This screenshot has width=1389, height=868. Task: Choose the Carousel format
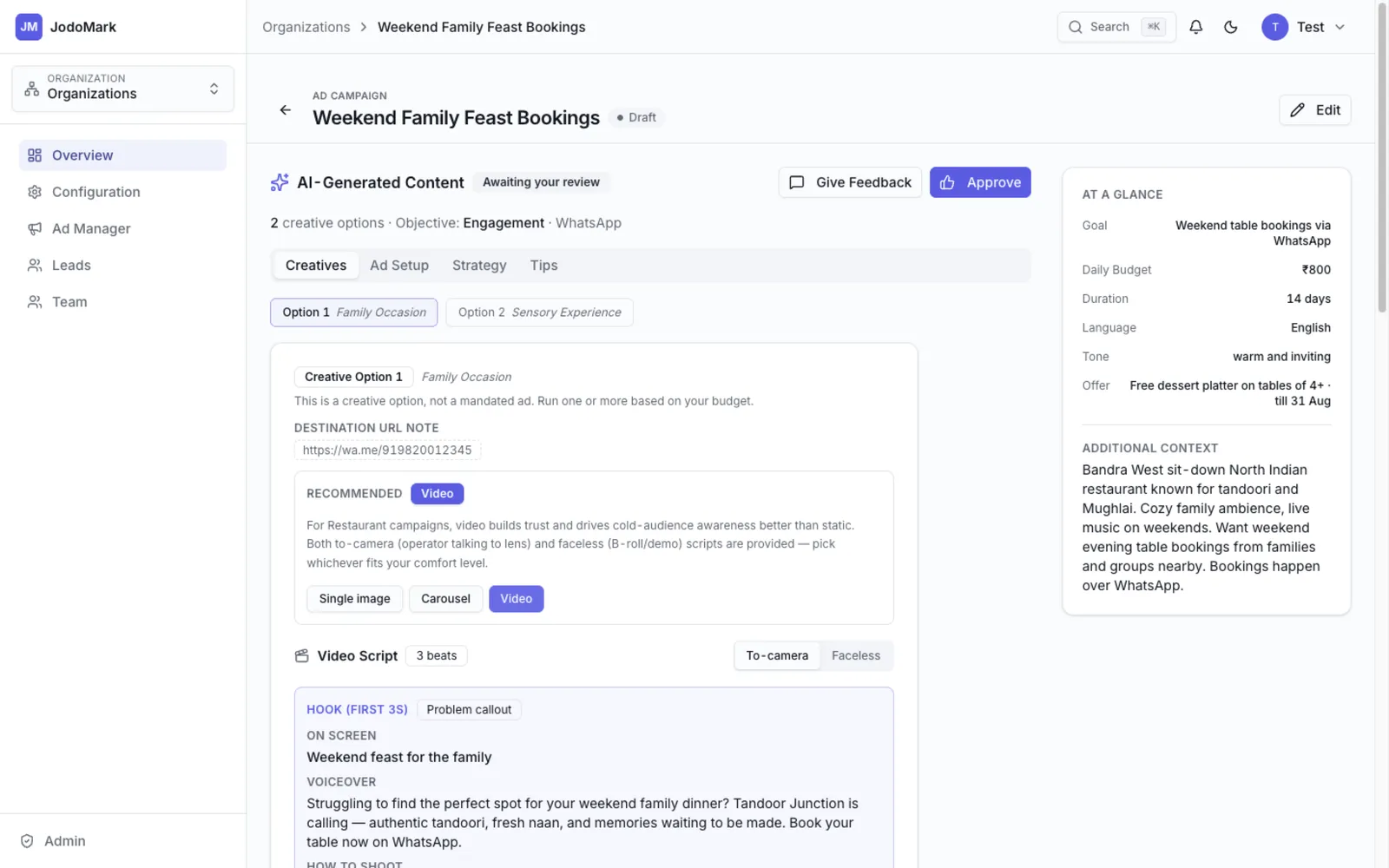tap(445, 599)
